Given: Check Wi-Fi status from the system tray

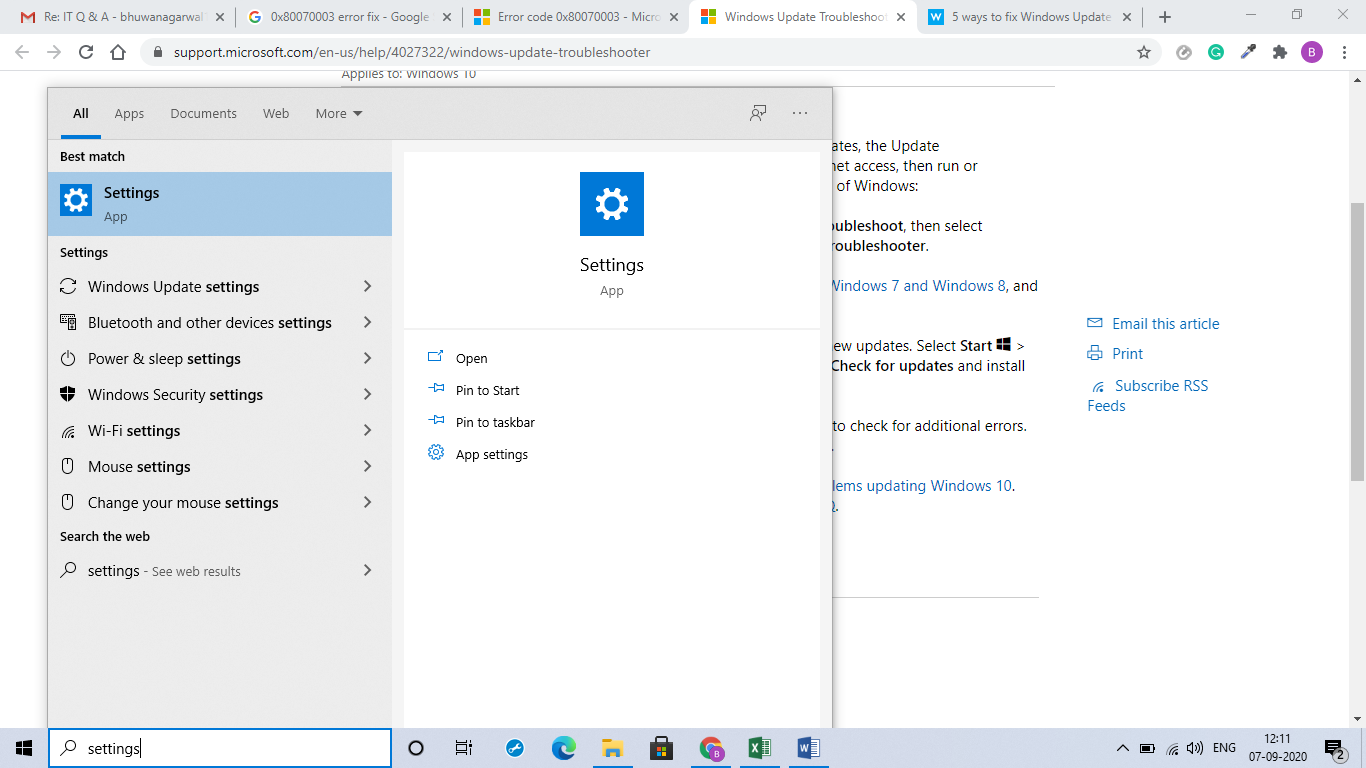Looking at the screenshot, I should pos(1172,747).
